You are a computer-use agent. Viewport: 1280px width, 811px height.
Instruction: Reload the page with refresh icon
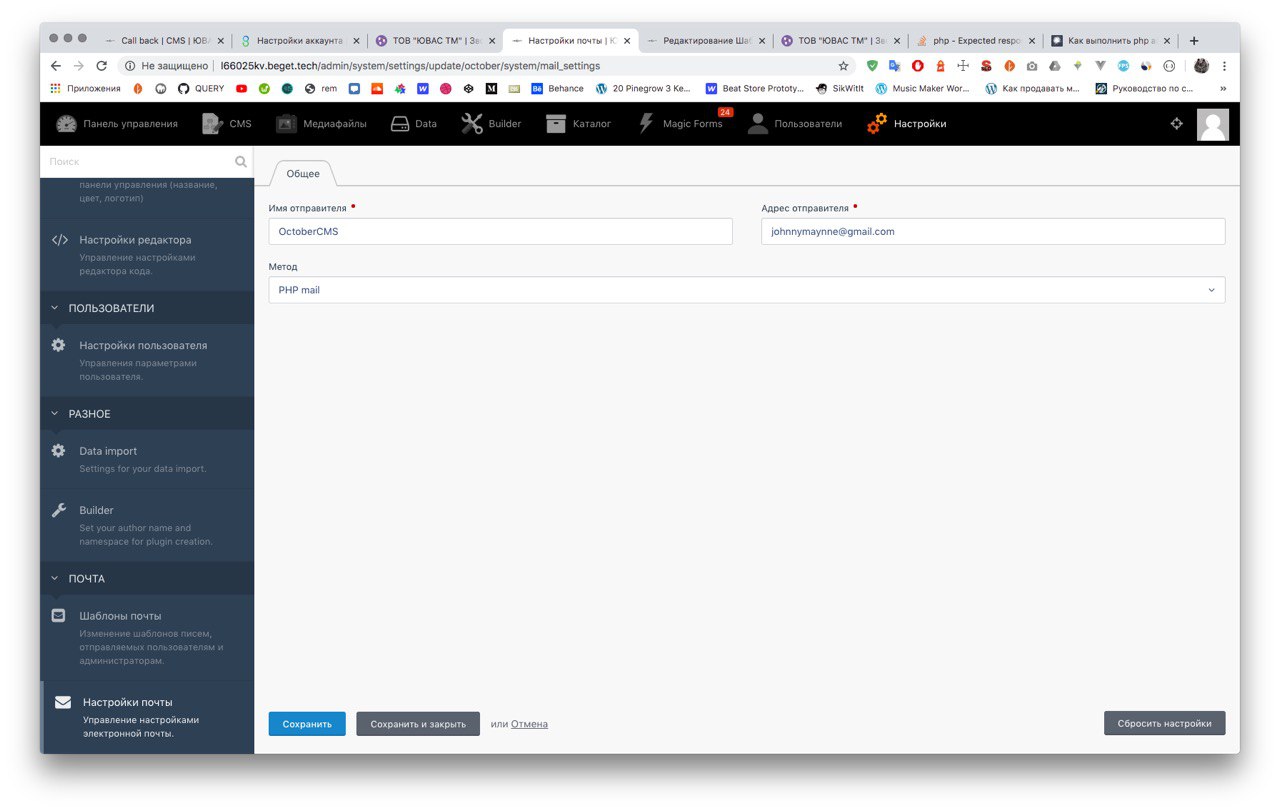click(x=101, y=65)
